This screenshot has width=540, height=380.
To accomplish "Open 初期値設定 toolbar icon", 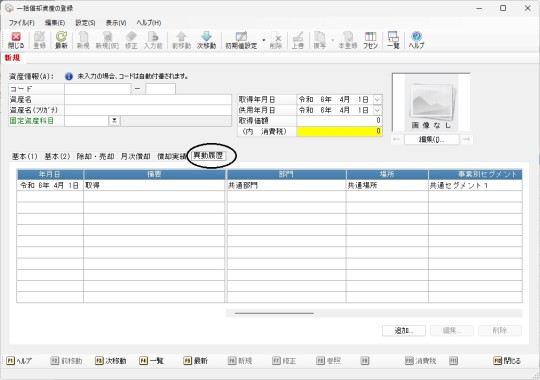I will [241, 40].
